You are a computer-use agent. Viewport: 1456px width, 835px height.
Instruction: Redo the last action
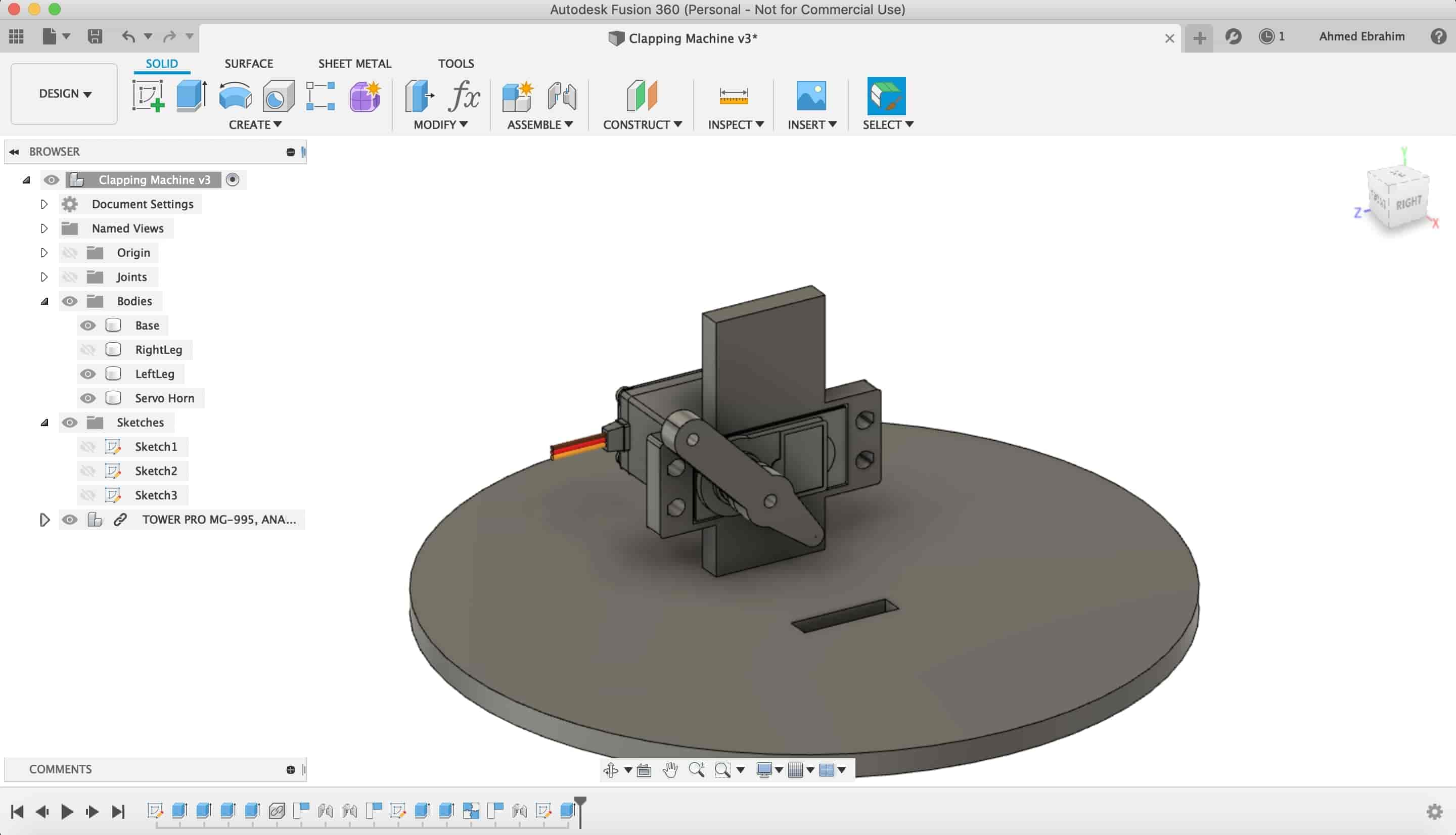169,37
